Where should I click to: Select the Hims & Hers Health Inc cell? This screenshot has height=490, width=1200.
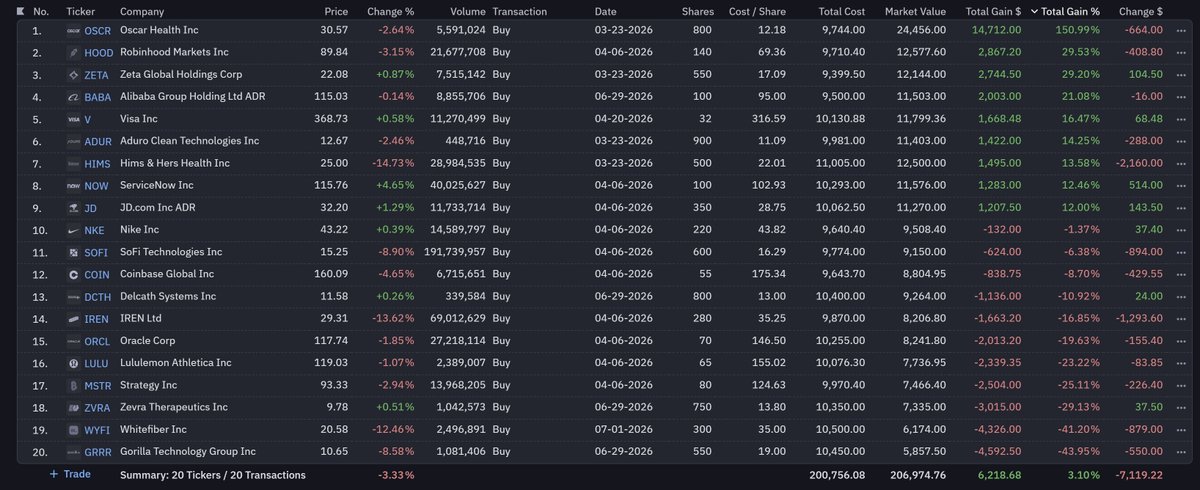[x=175, y=163]
